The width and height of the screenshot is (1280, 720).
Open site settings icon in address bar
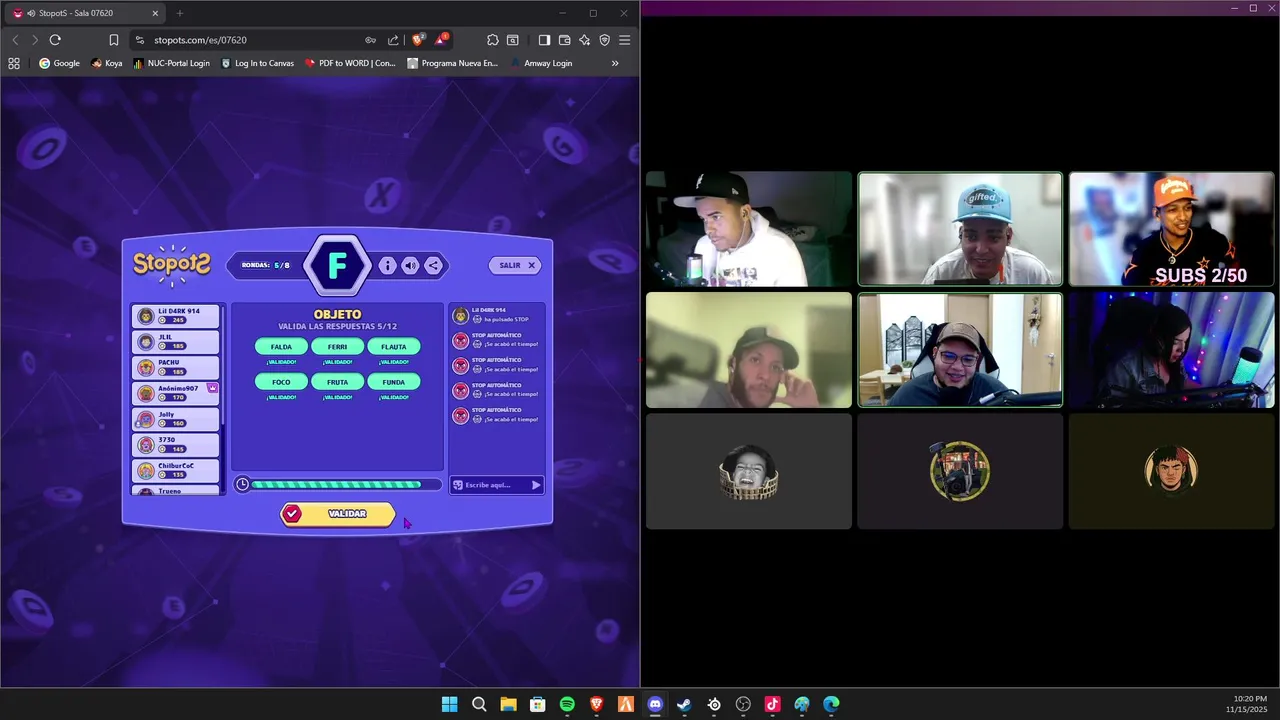[140, 40]
